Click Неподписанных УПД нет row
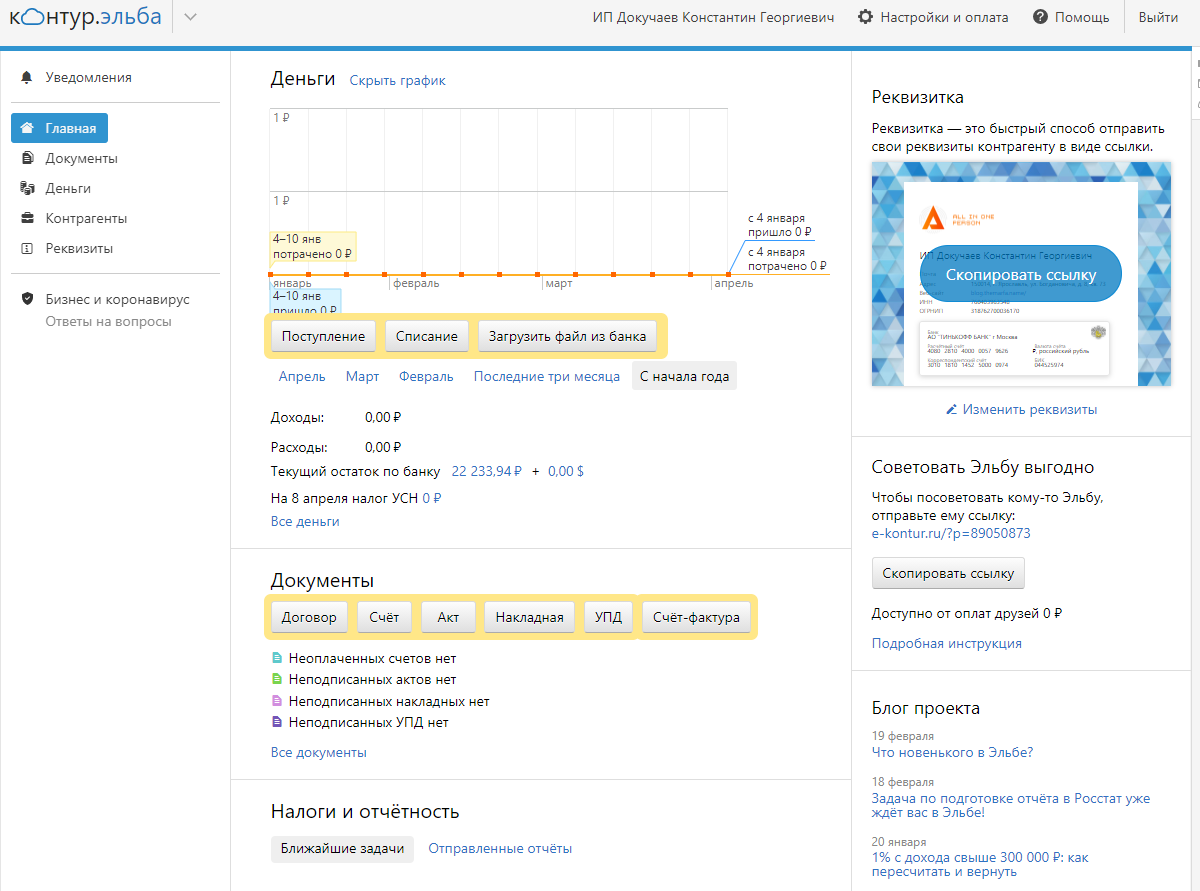The image size is (1200, 891). [x=360, y=722]
